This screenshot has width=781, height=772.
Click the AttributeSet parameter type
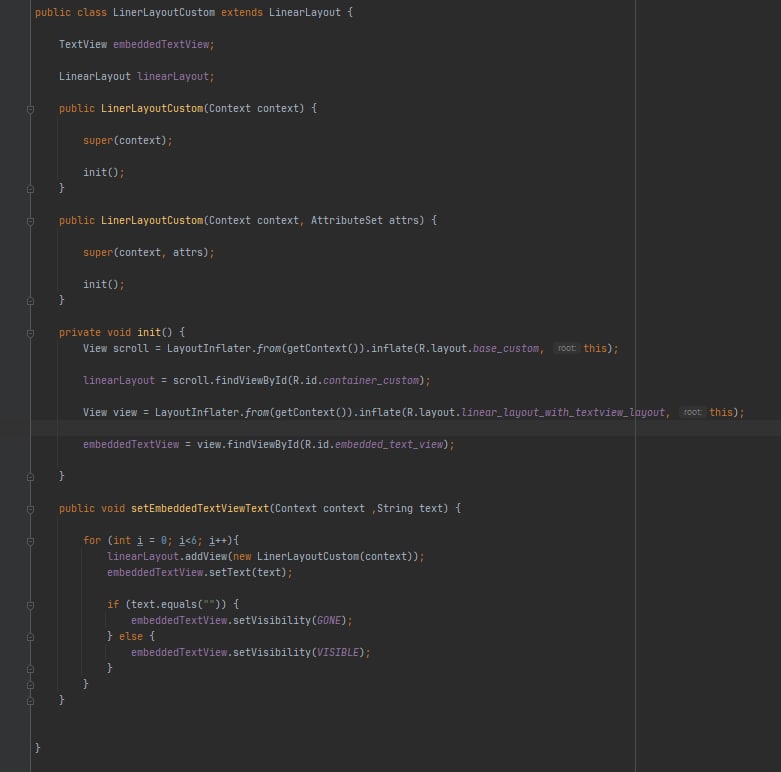click(x=347, y=220)
